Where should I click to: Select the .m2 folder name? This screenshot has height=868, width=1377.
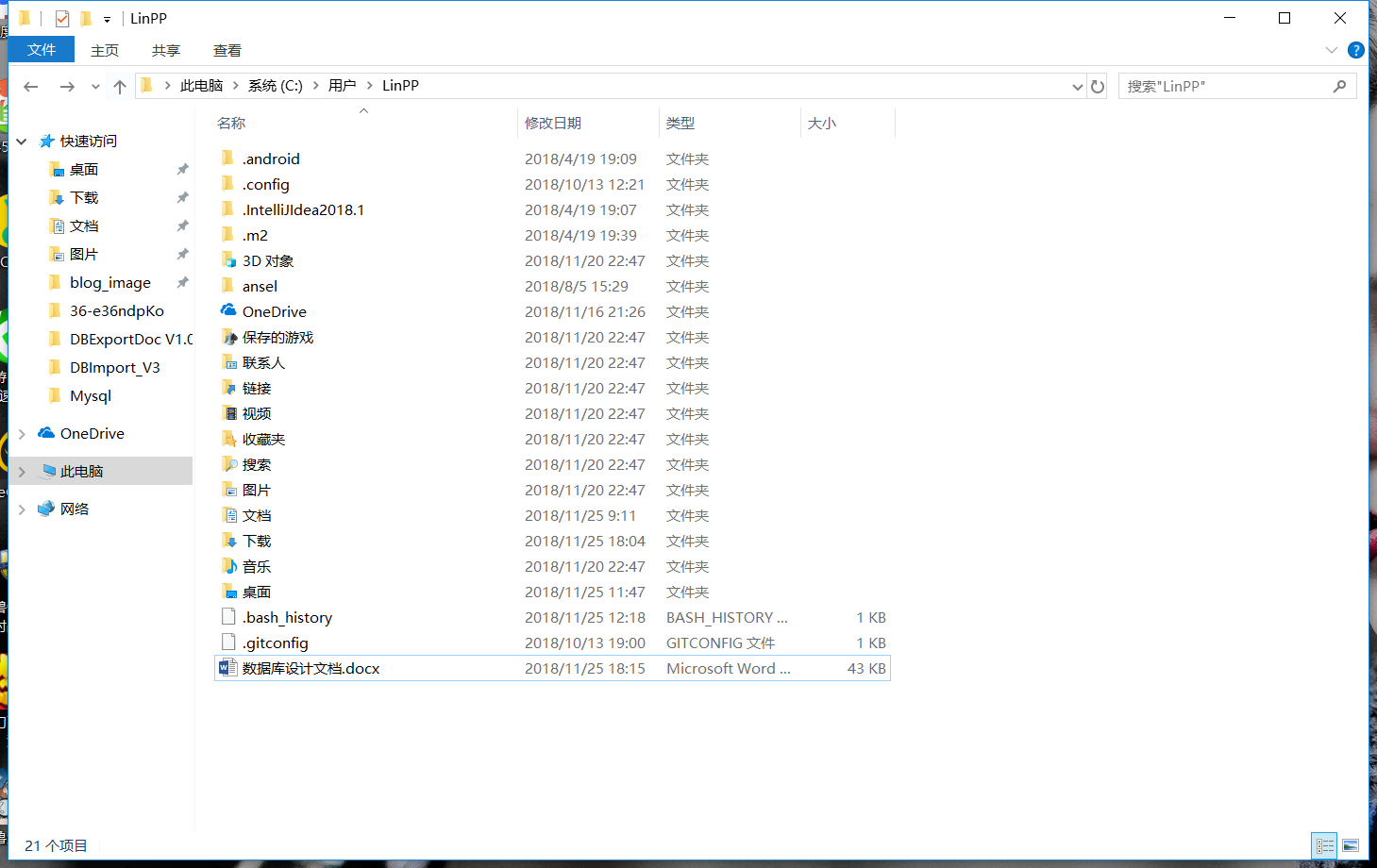click(x=255, y=236)
